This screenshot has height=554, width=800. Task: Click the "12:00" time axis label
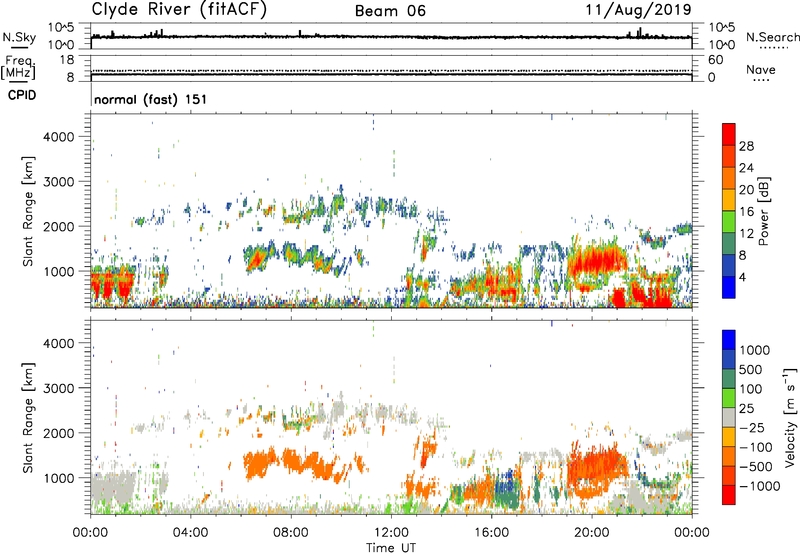(391, 533)
